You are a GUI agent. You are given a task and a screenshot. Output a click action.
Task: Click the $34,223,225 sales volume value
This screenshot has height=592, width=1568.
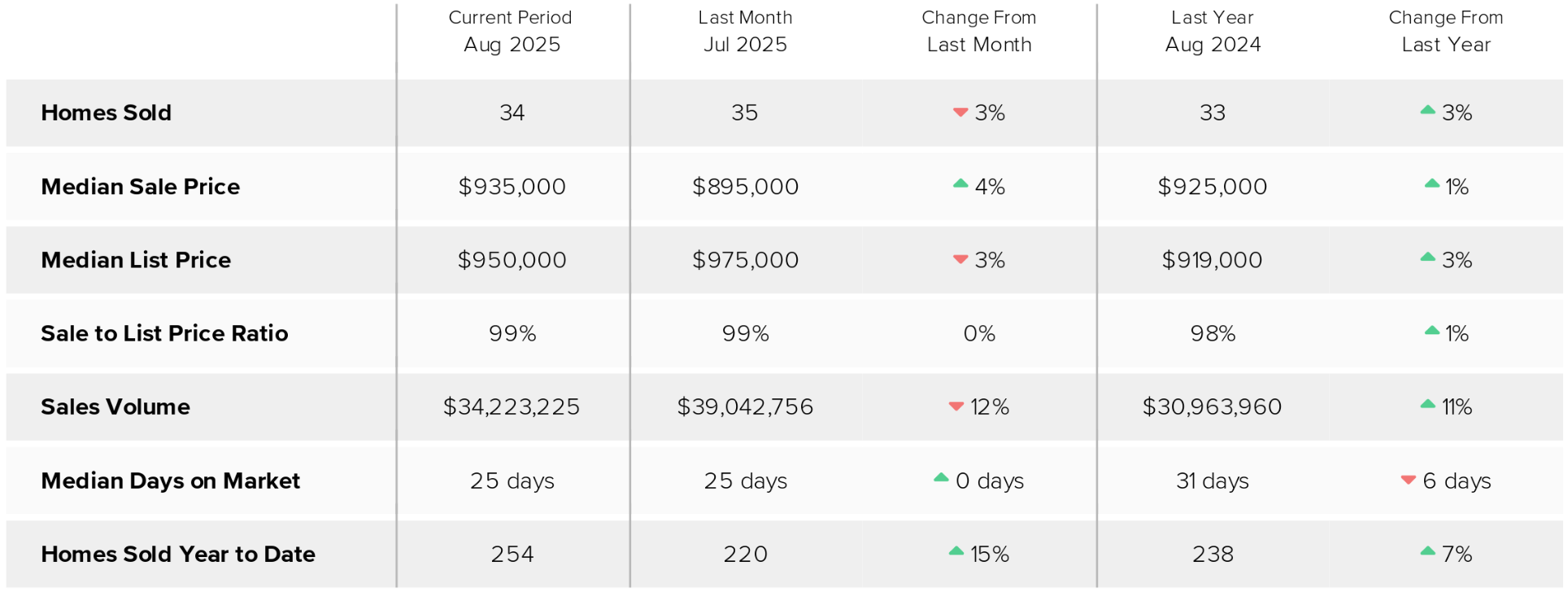pyautogui.click(x=512, y=407)
